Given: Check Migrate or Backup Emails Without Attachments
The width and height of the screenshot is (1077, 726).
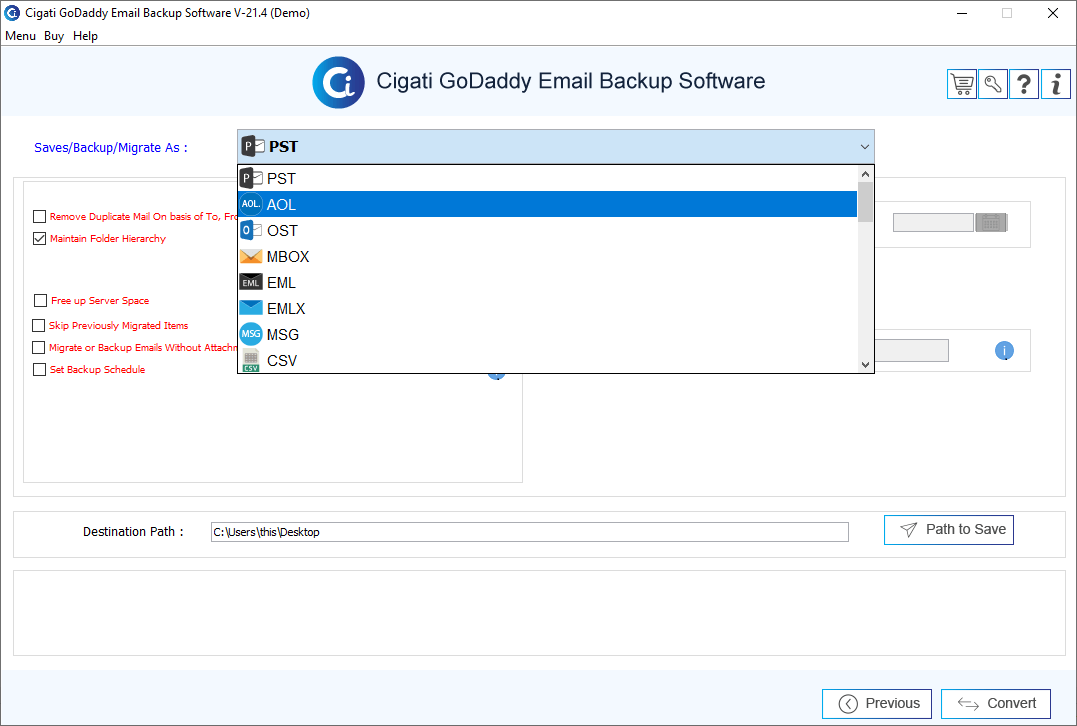Looking at the screenshot, I should tap(38, 348).
